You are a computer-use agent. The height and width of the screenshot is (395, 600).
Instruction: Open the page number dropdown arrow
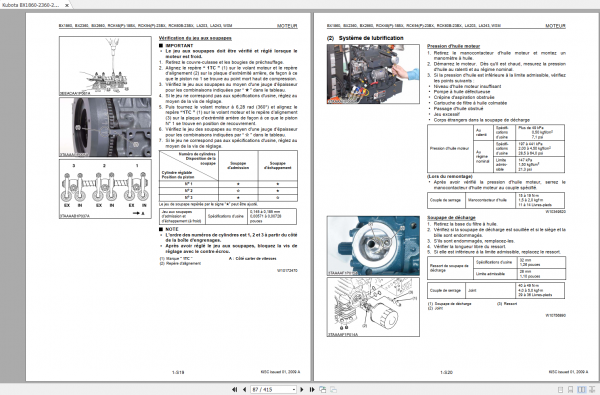(x=293, y=390)
